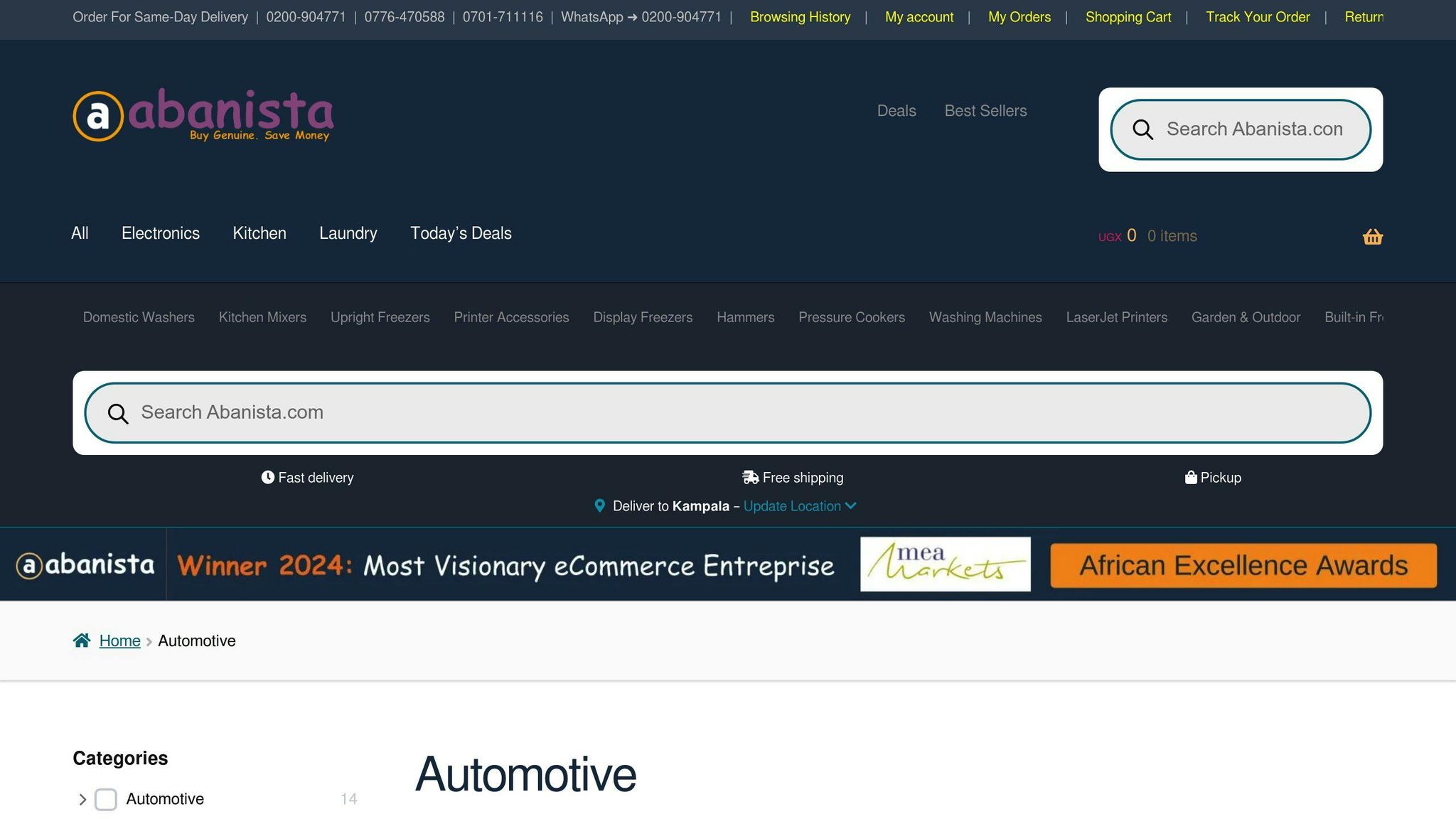Viewport: 1456px width, 819px height.
Task: Click the magnifier icon in the header search box
Action: (1142, 129)
